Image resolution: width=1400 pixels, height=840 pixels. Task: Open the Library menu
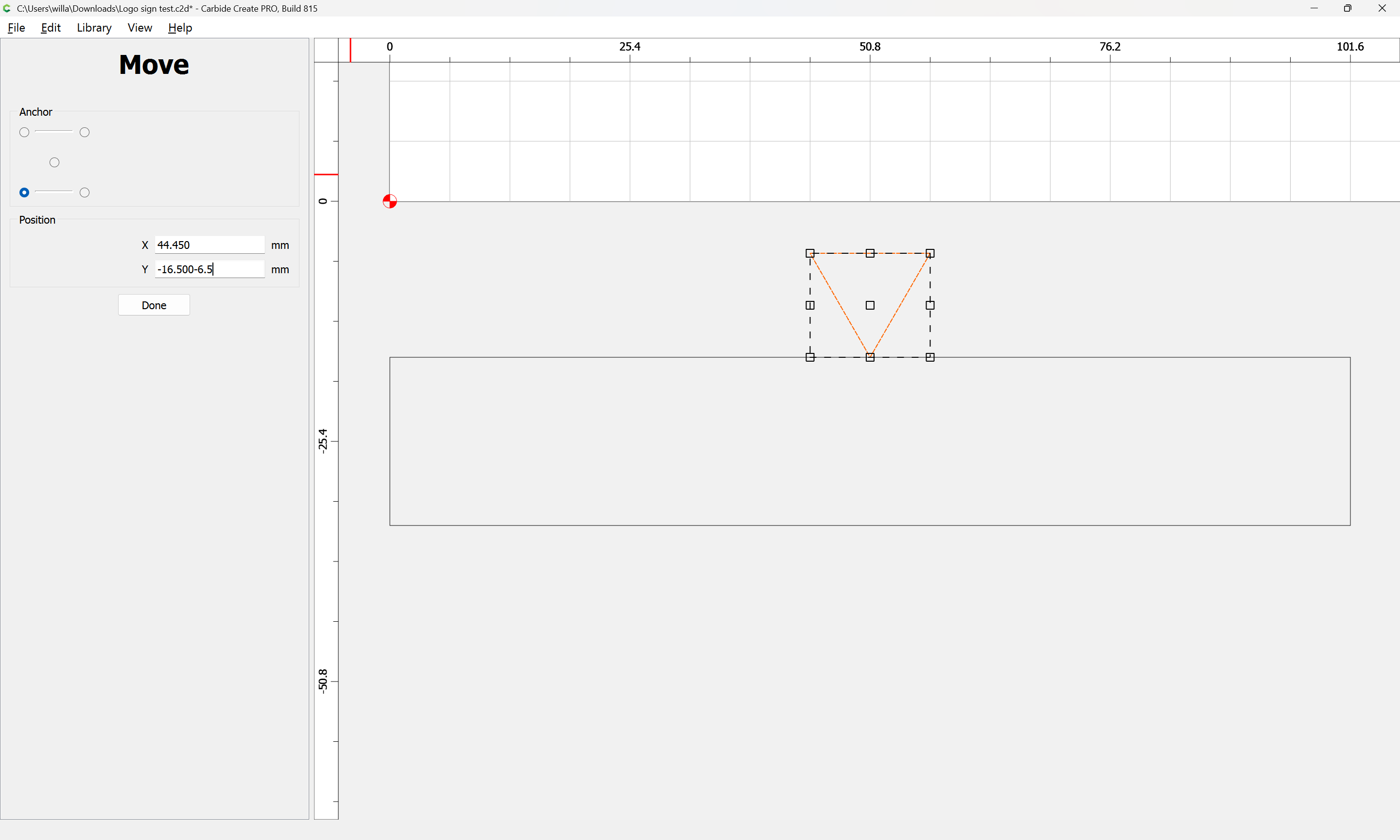coord(94,28)
